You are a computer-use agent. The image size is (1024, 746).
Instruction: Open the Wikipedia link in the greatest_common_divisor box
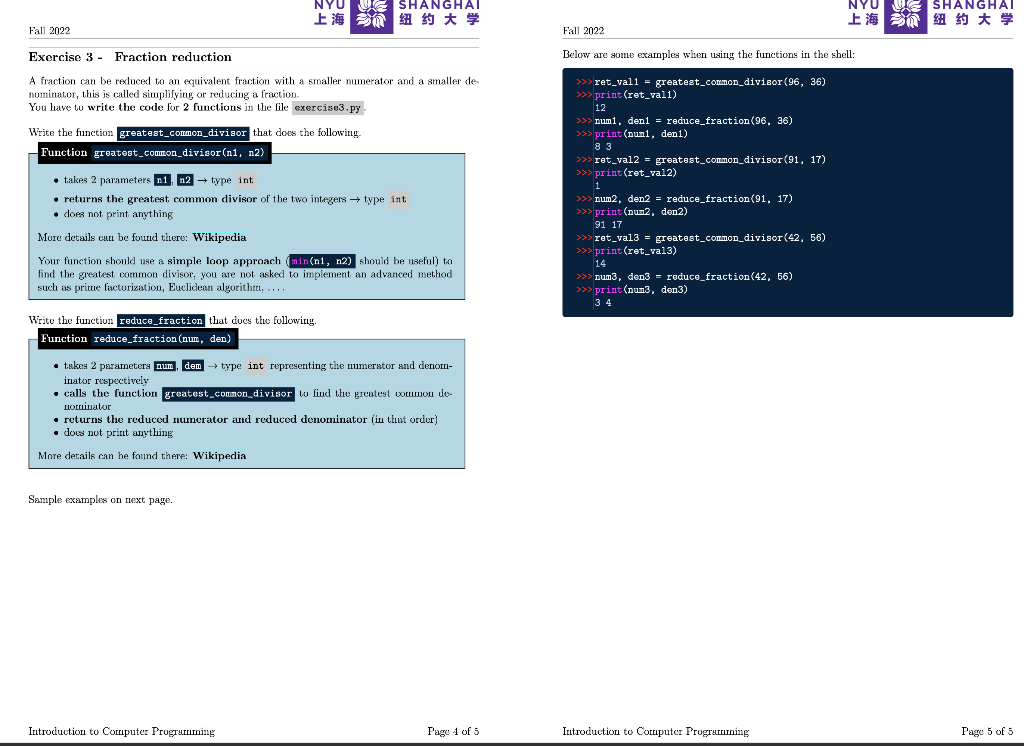click(x=219, y=237)
